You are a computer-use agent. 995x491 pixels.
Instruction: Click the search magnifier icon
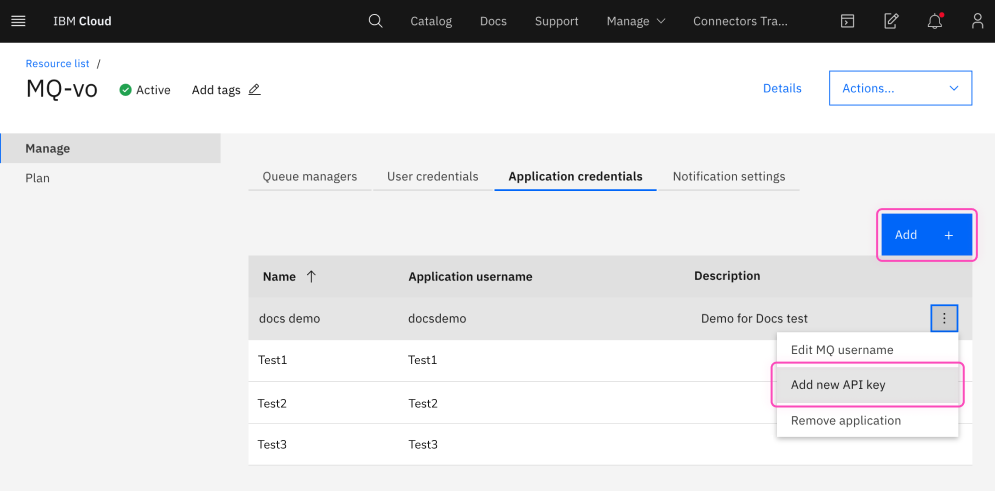coord(375,21)
